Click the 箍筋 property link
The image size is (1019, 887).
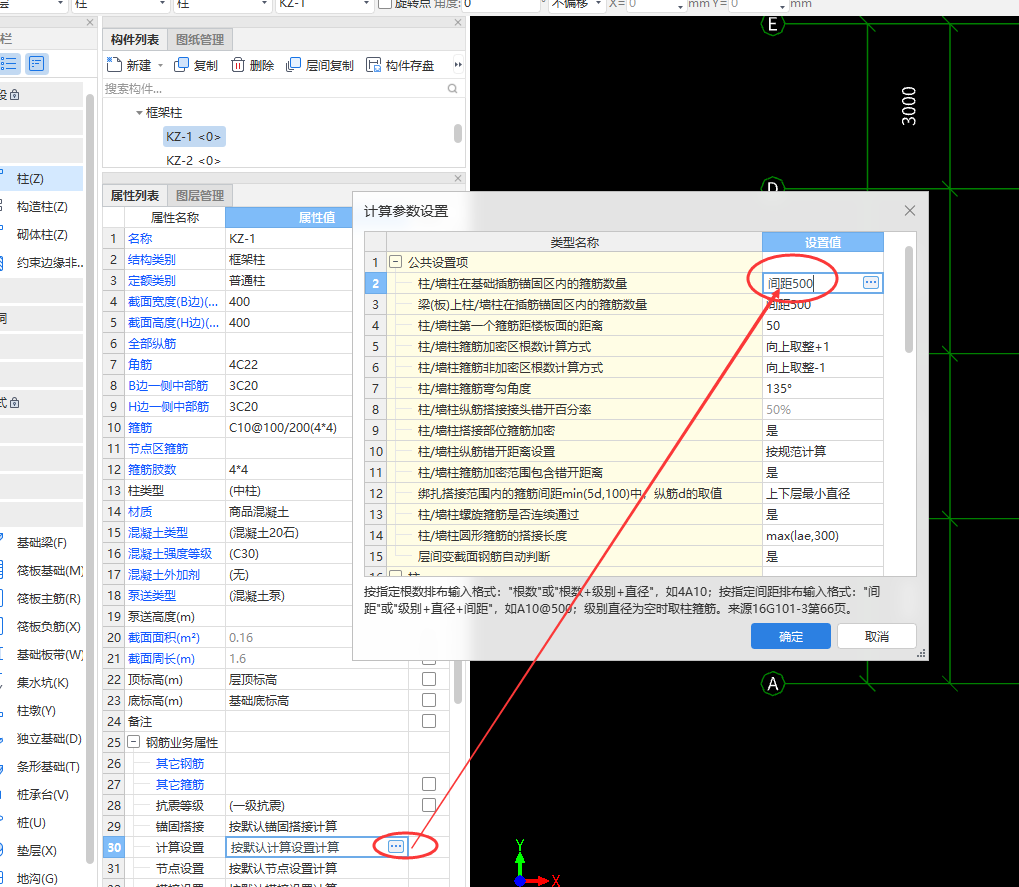(140, 428)
